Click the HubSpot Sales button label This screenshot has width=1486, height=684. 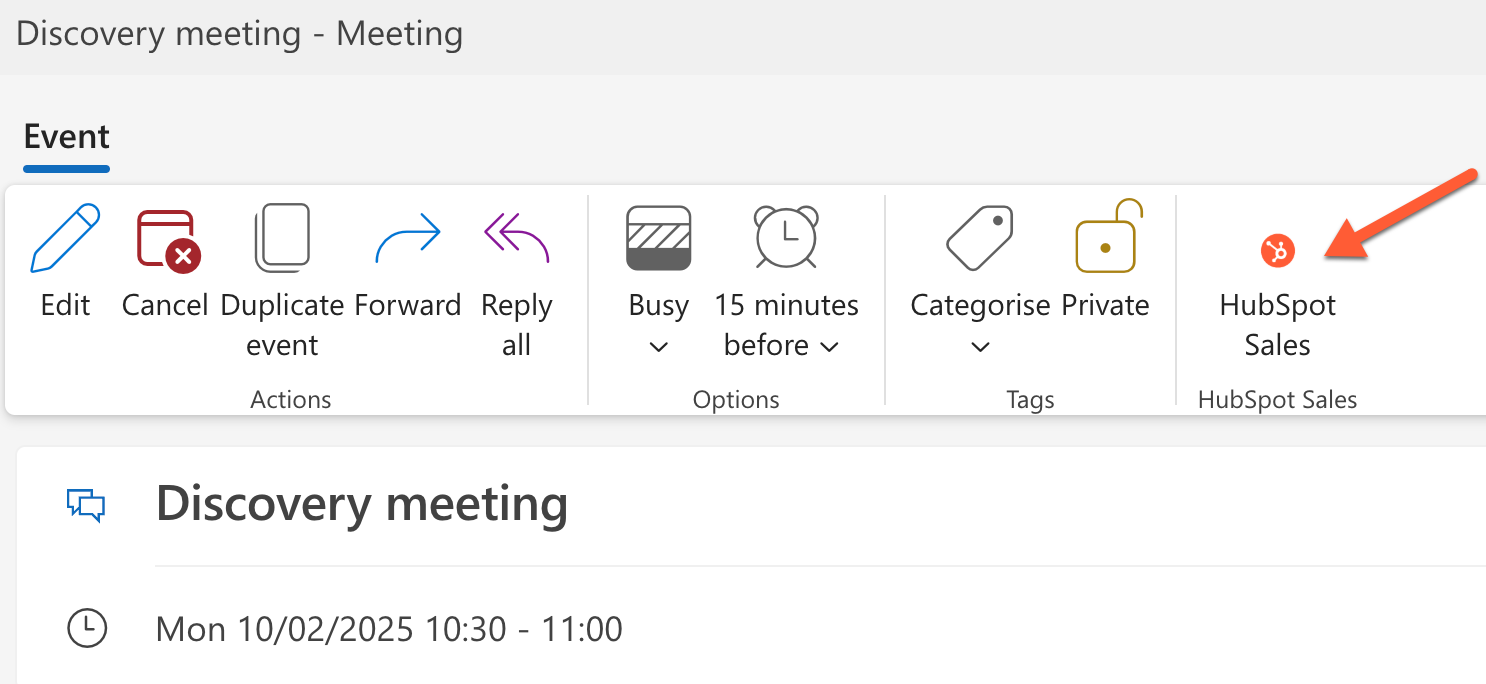[x=1277, y=325]
